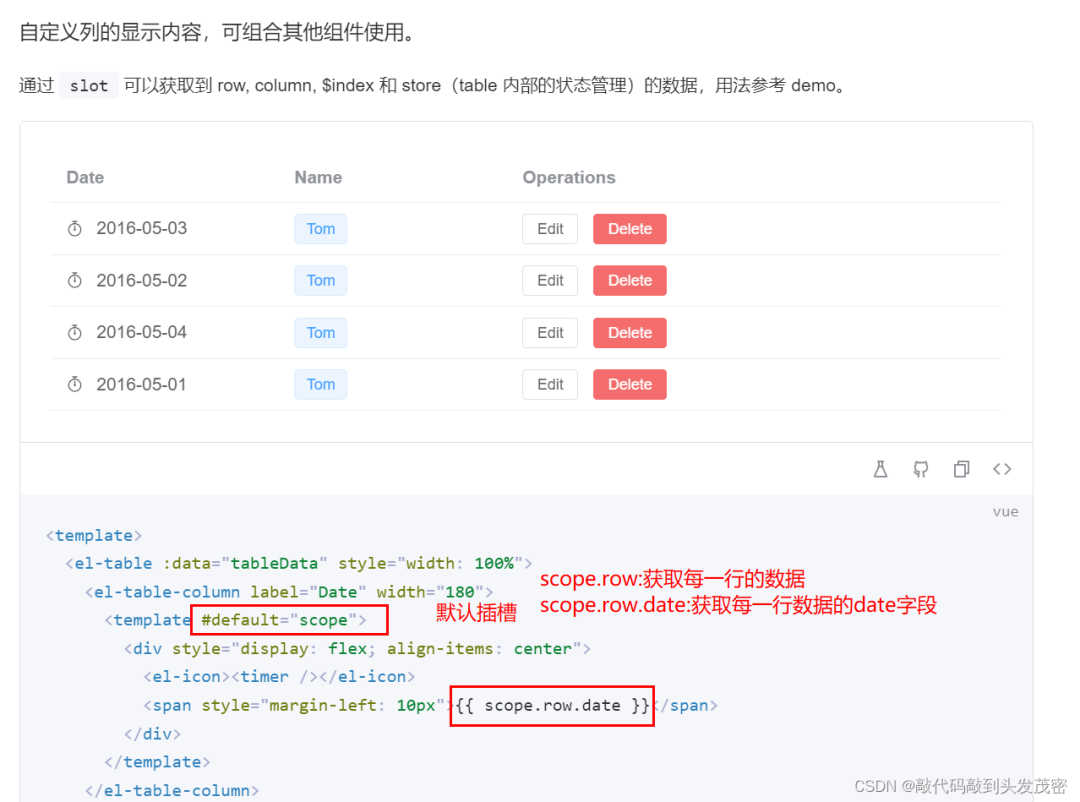Edit the 2016-05-01 row
The width and height of the screenshot is (1080, 802).
(550, 384)
